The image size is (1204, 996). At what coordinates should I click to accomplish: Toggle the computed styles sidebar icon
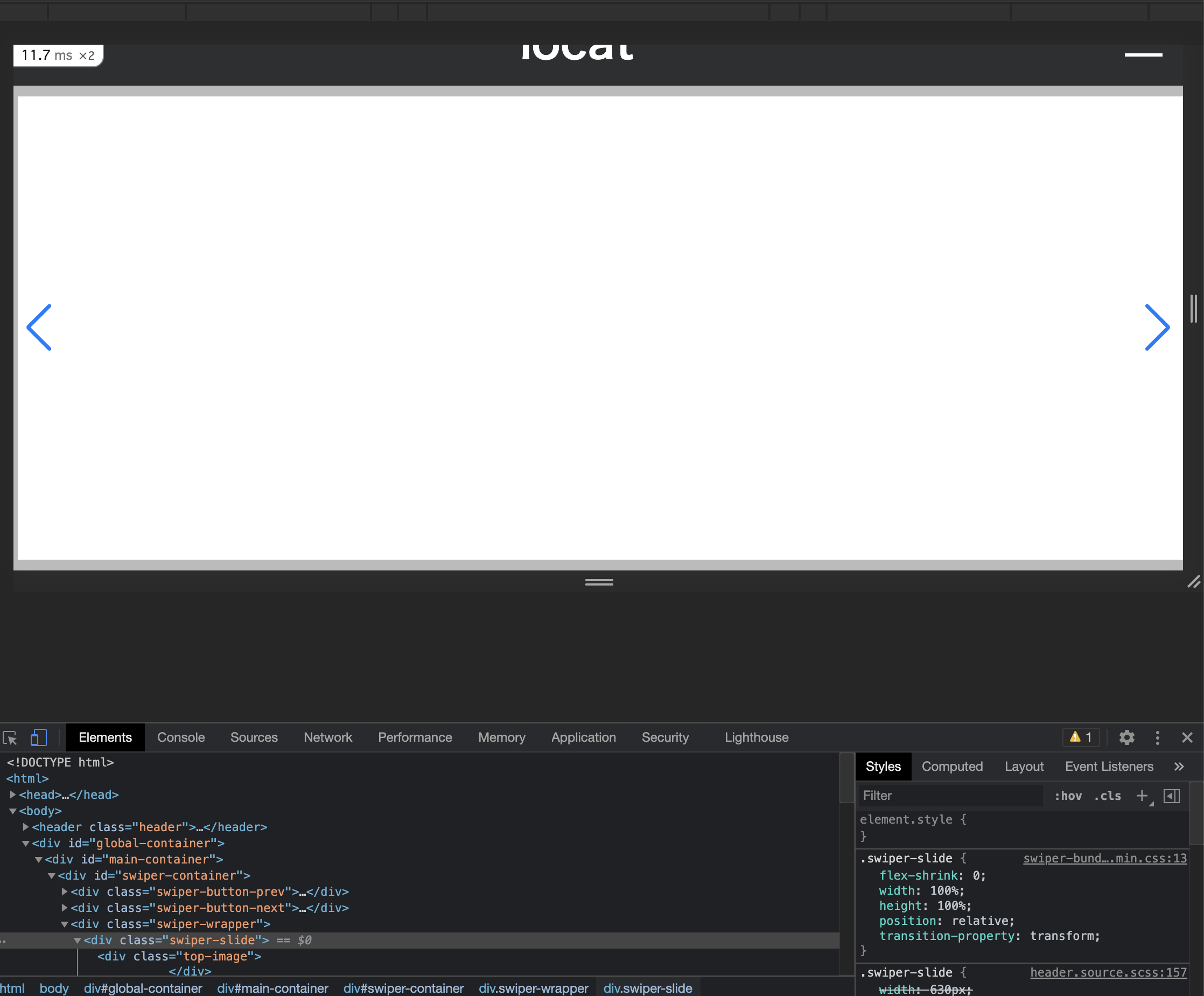click(x=1171, y=796)
